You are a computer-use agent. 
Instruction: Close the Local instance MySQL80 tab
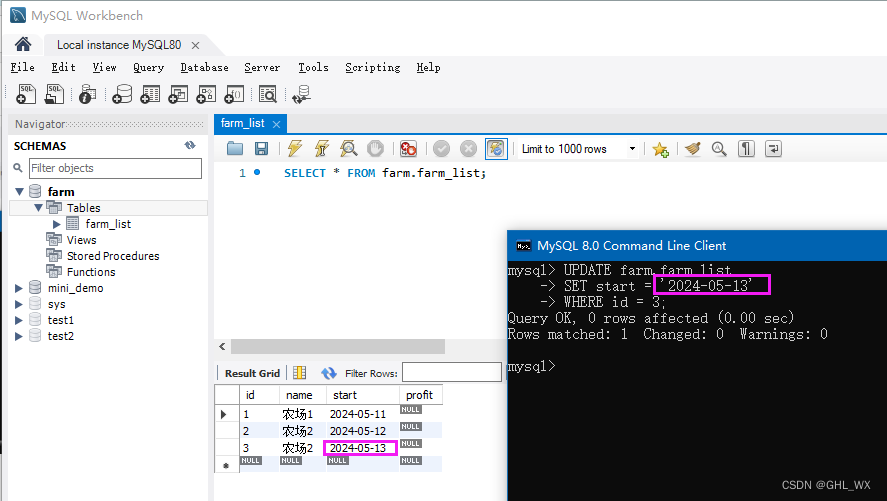click(x=195, y=45)
